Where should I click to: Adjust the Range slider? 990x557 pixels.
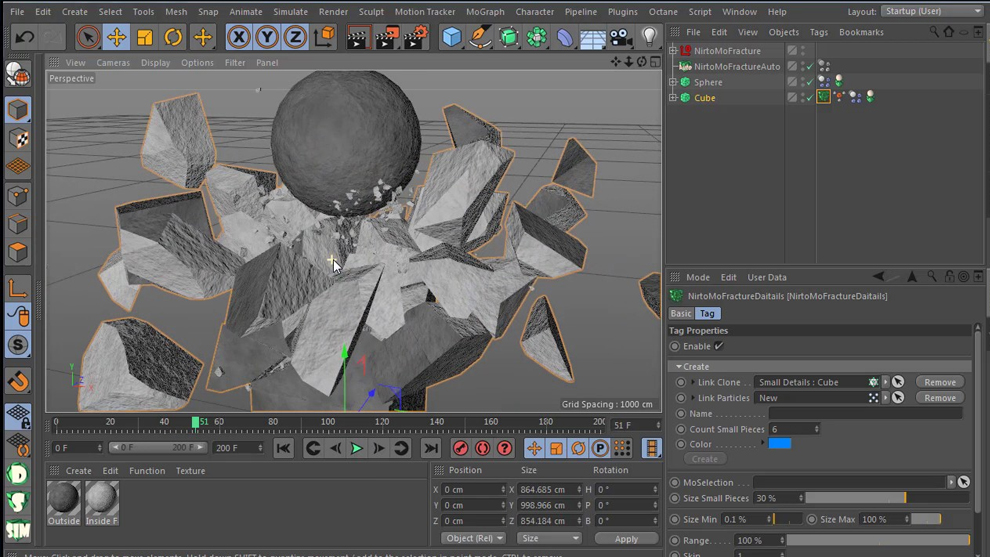click(878, 541)
